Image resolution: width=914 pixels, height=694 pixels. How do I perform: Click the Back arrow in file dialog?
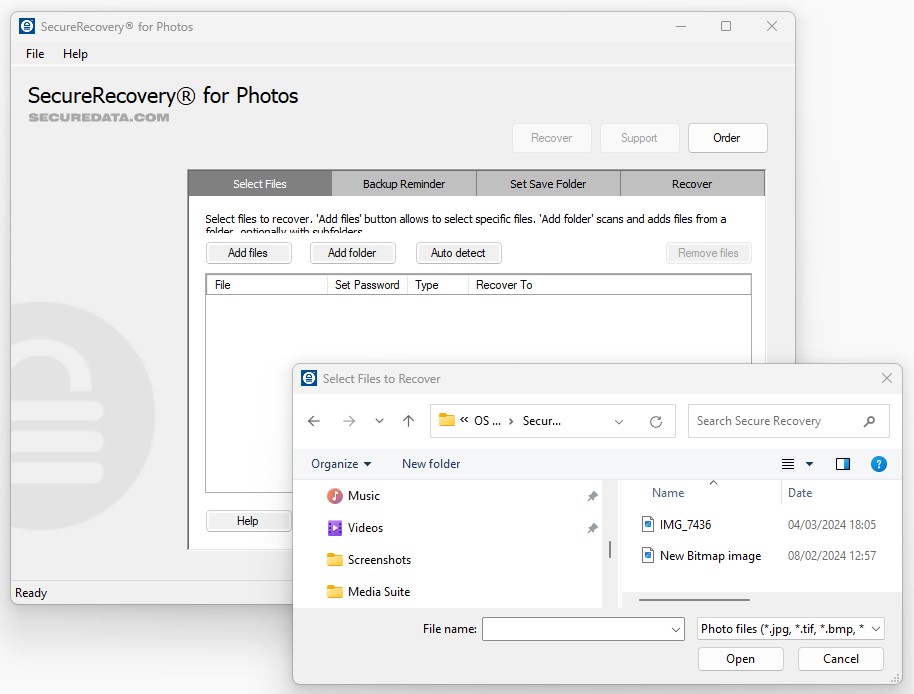(x=314, y=421)
